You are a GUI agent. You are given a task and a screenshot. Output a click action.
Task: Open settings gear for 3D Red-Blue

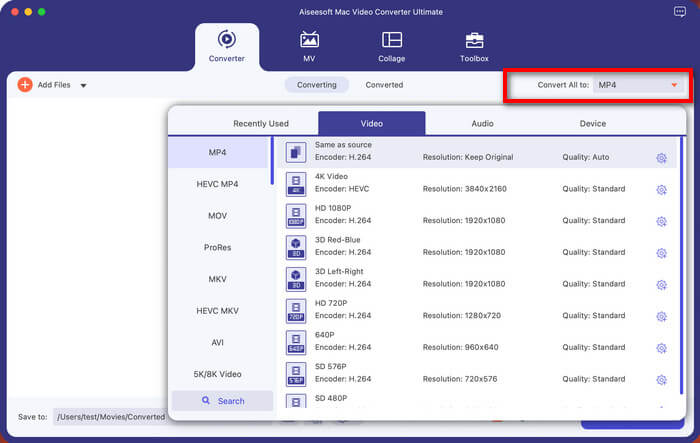[x=661, y=253]
